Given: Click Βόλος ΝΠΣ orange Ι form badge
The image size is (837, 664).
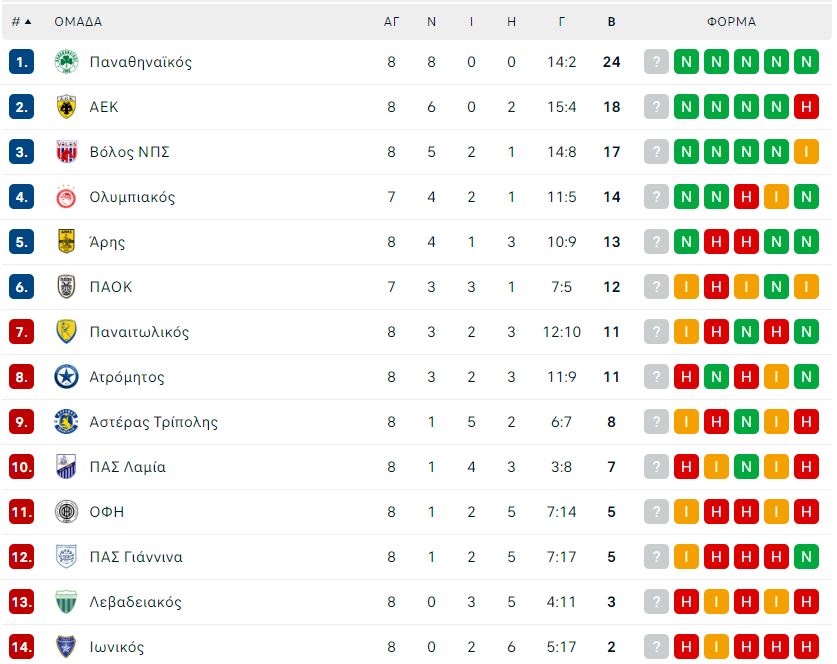Looking at the screenshot, I should tap(806, 152).
